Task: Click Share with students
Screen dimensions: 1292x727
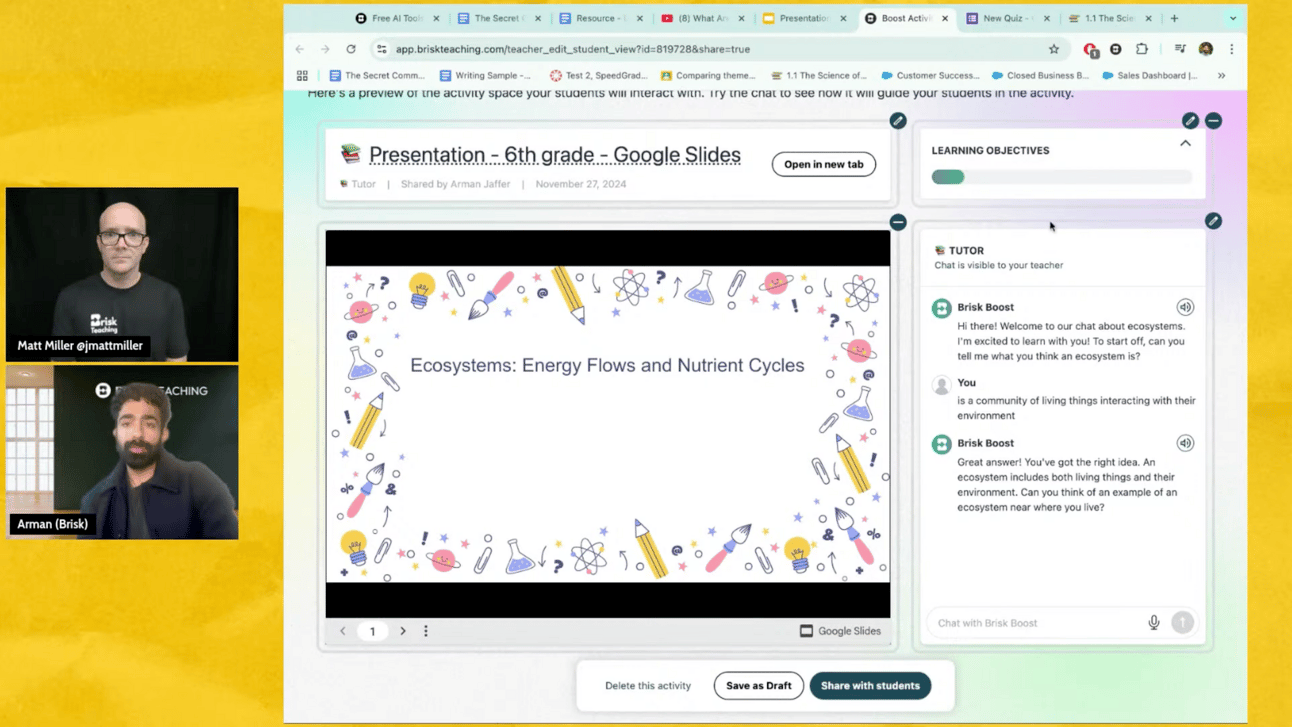Action: (870, 686)
